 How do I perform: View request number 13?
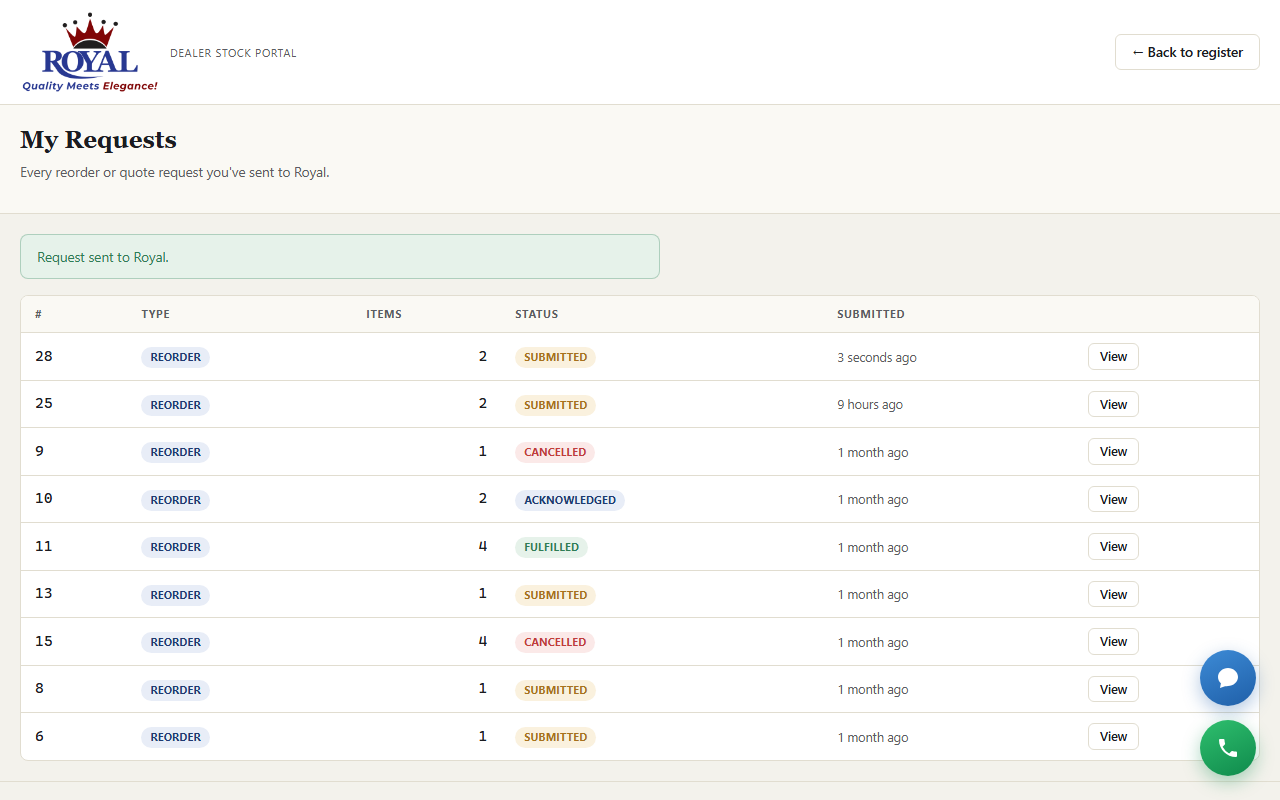(1113, 594)
